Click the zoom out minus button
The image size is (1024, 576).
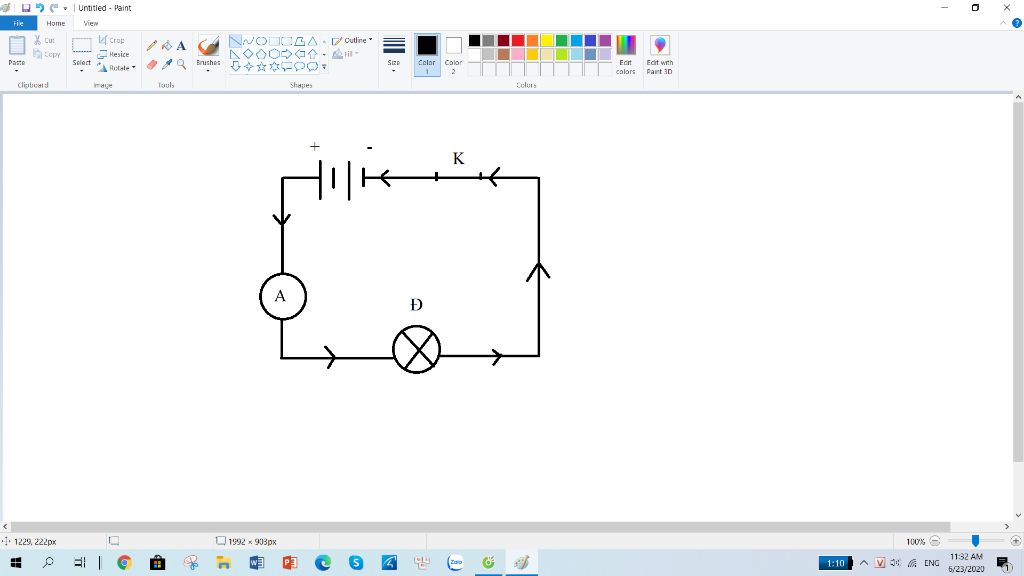[935, 541]
